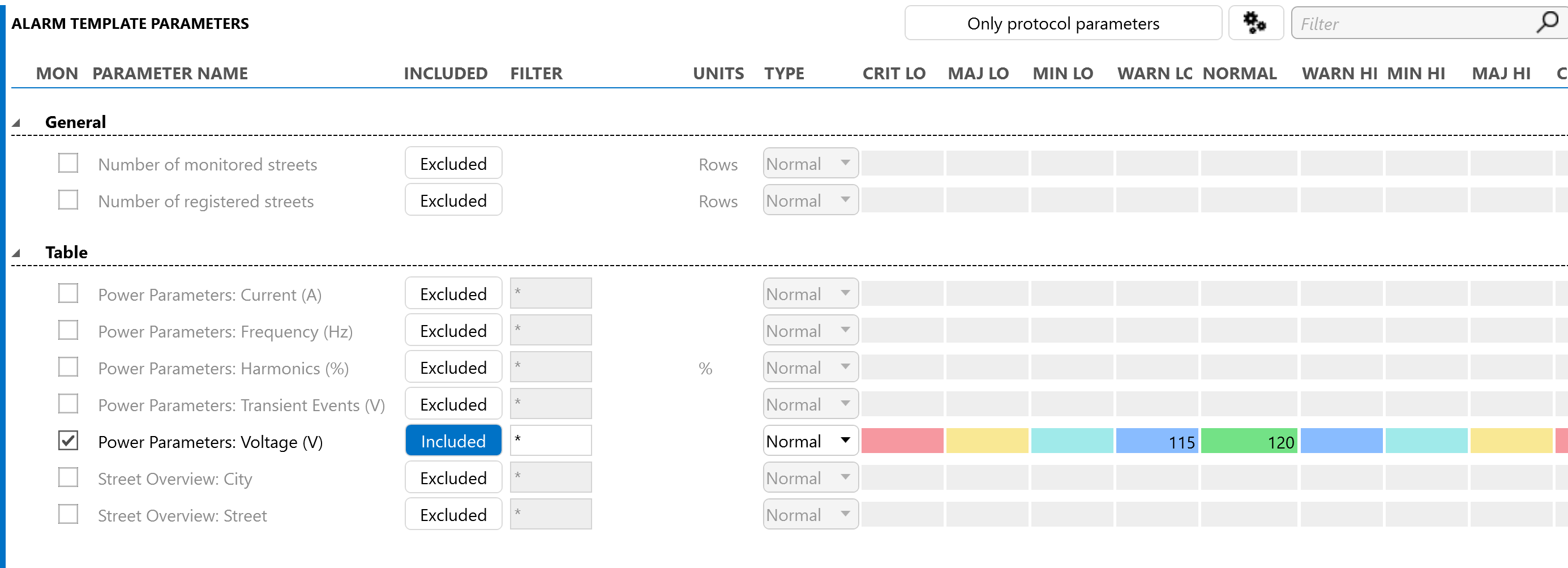Image resolution: width=1568 pixels, height=568 pixels.
Task: Open Type dropdown for monitored streets
Action: pyautogui.click(x=811, y=163)
